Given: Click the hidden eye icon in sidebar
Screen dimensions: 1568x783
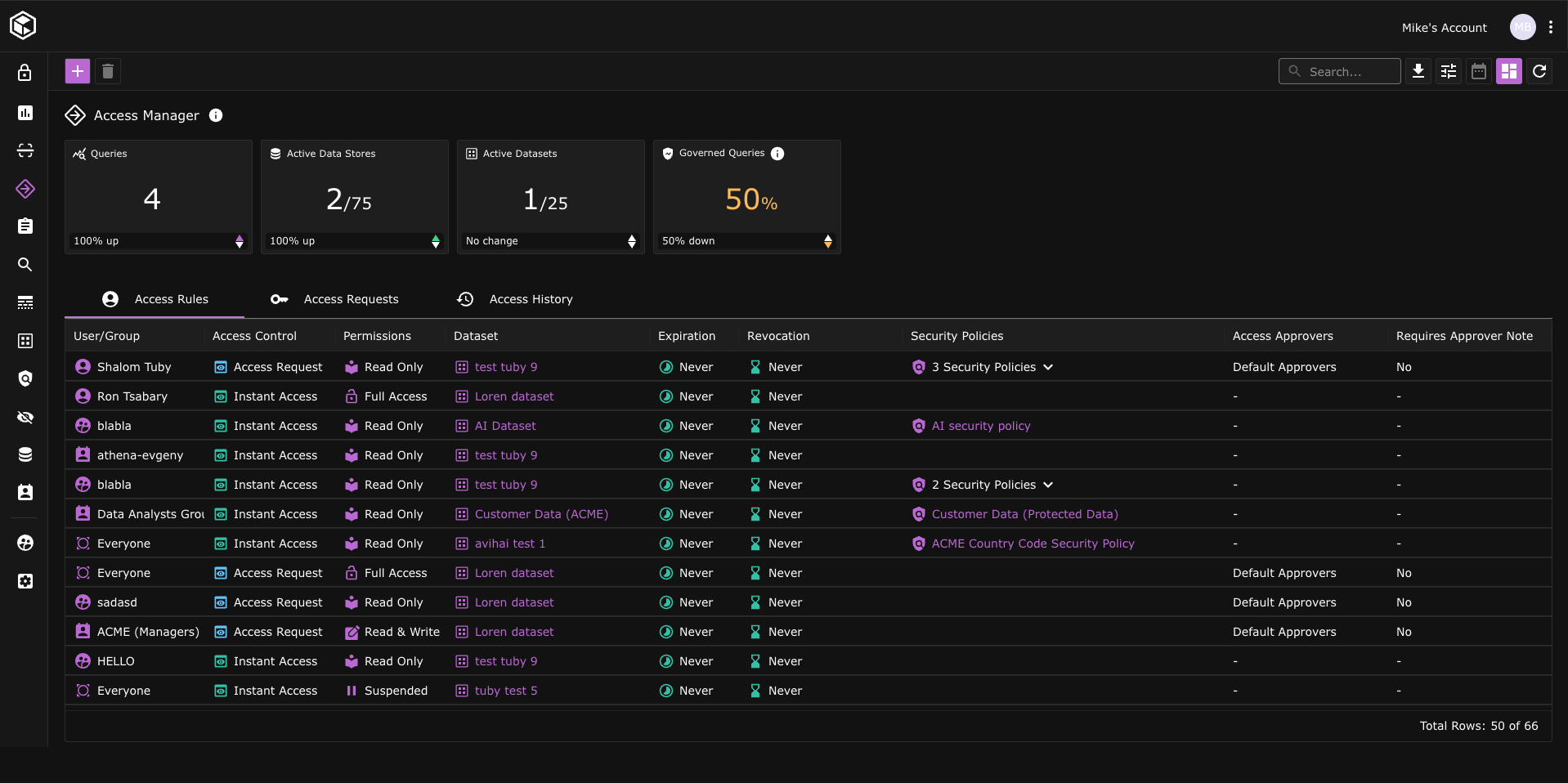Looking at the screenshot, I should click(25, 417).
